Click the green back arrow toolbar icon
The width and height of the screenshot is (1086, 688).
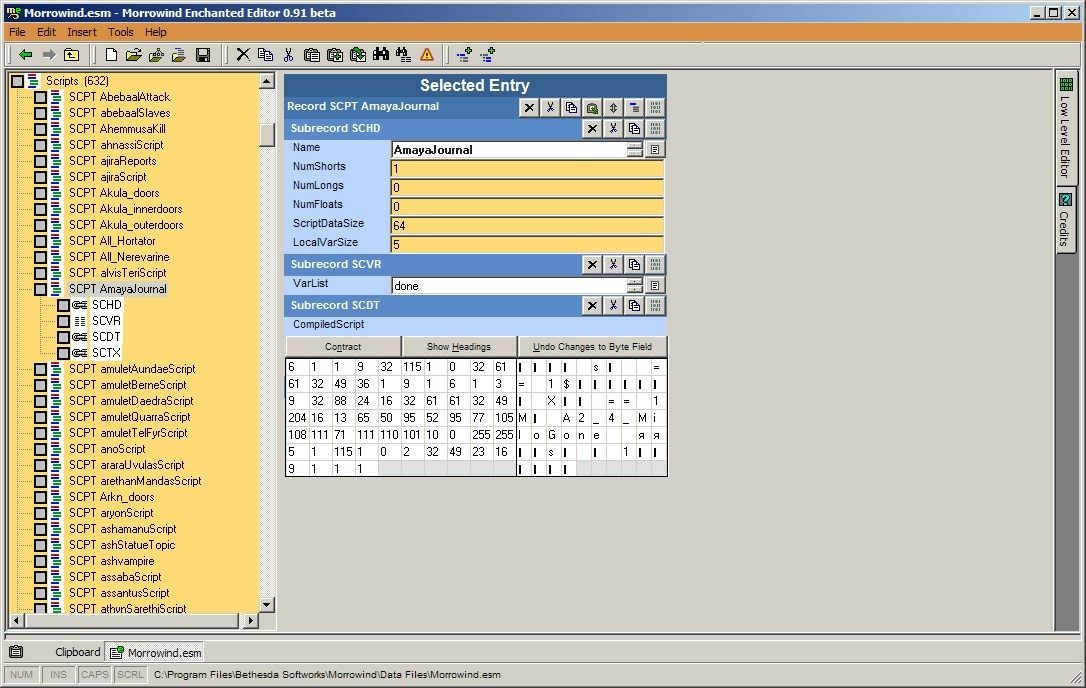pos(26,55)
